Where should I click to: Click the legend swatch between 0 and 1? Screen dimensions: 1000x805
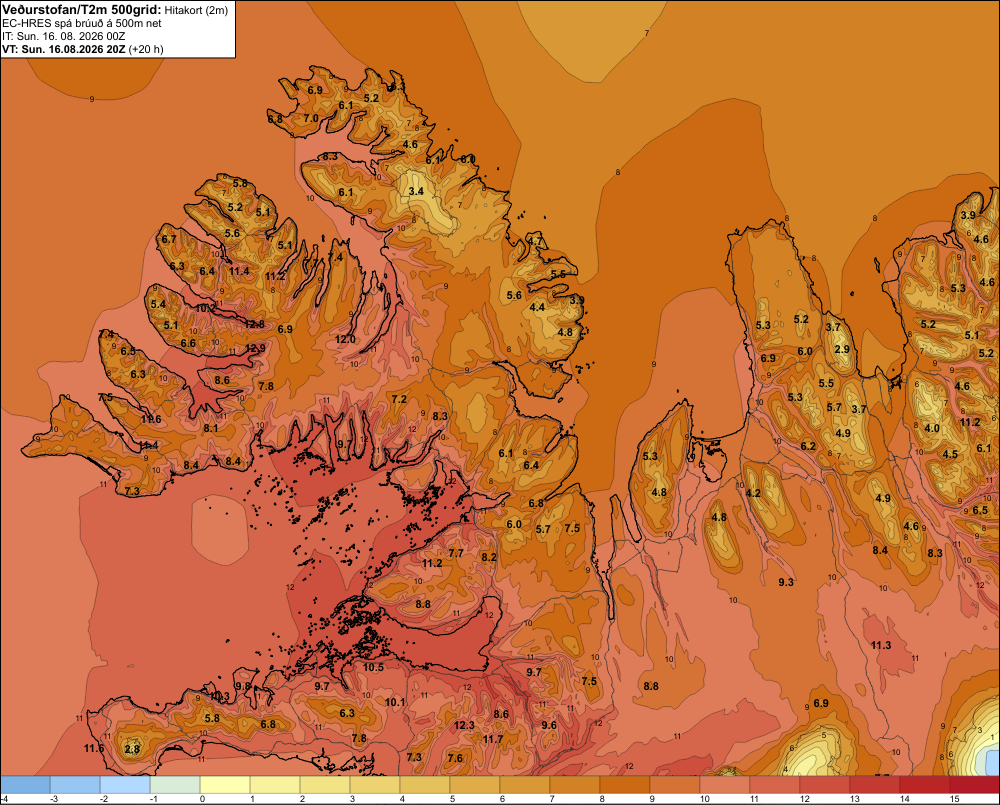coord(225,785)
